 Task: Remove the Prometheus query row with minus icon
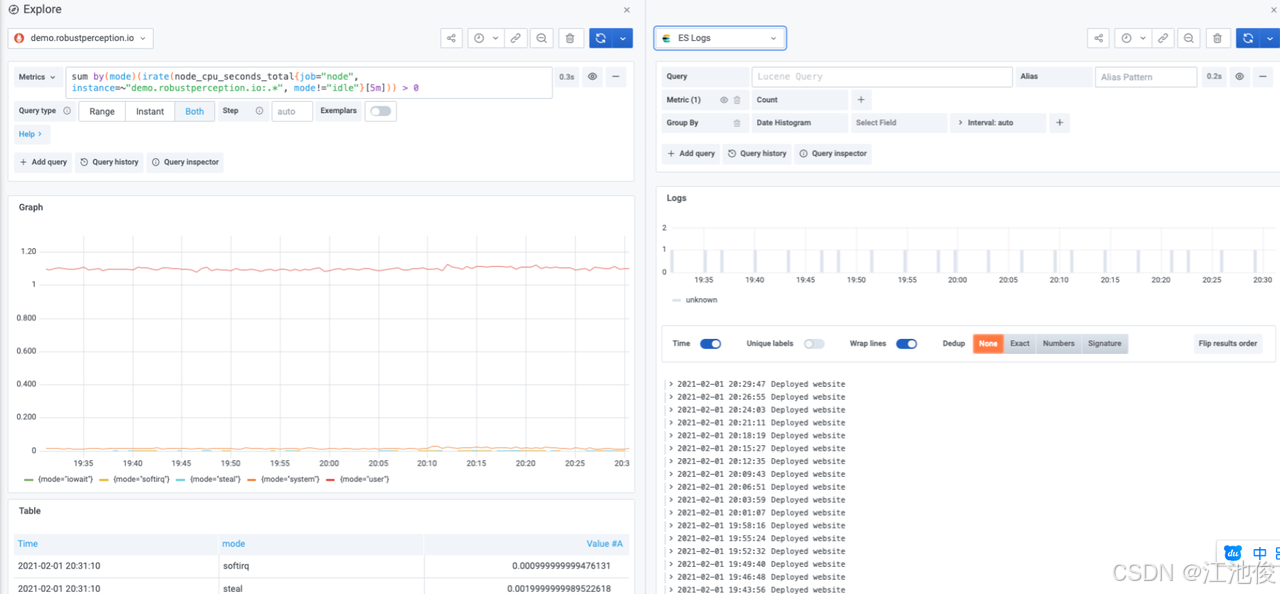click(615, 76)
